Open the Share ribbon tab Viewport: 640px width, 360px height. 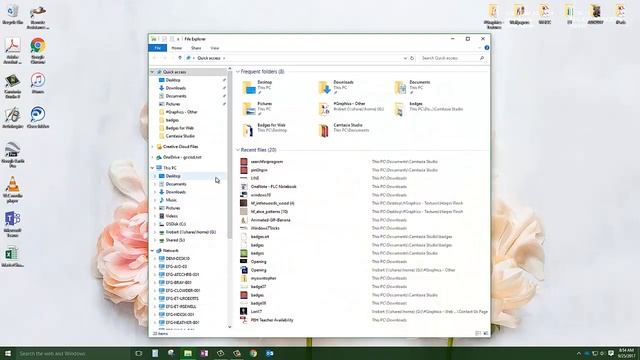click(x=196, y=48)
